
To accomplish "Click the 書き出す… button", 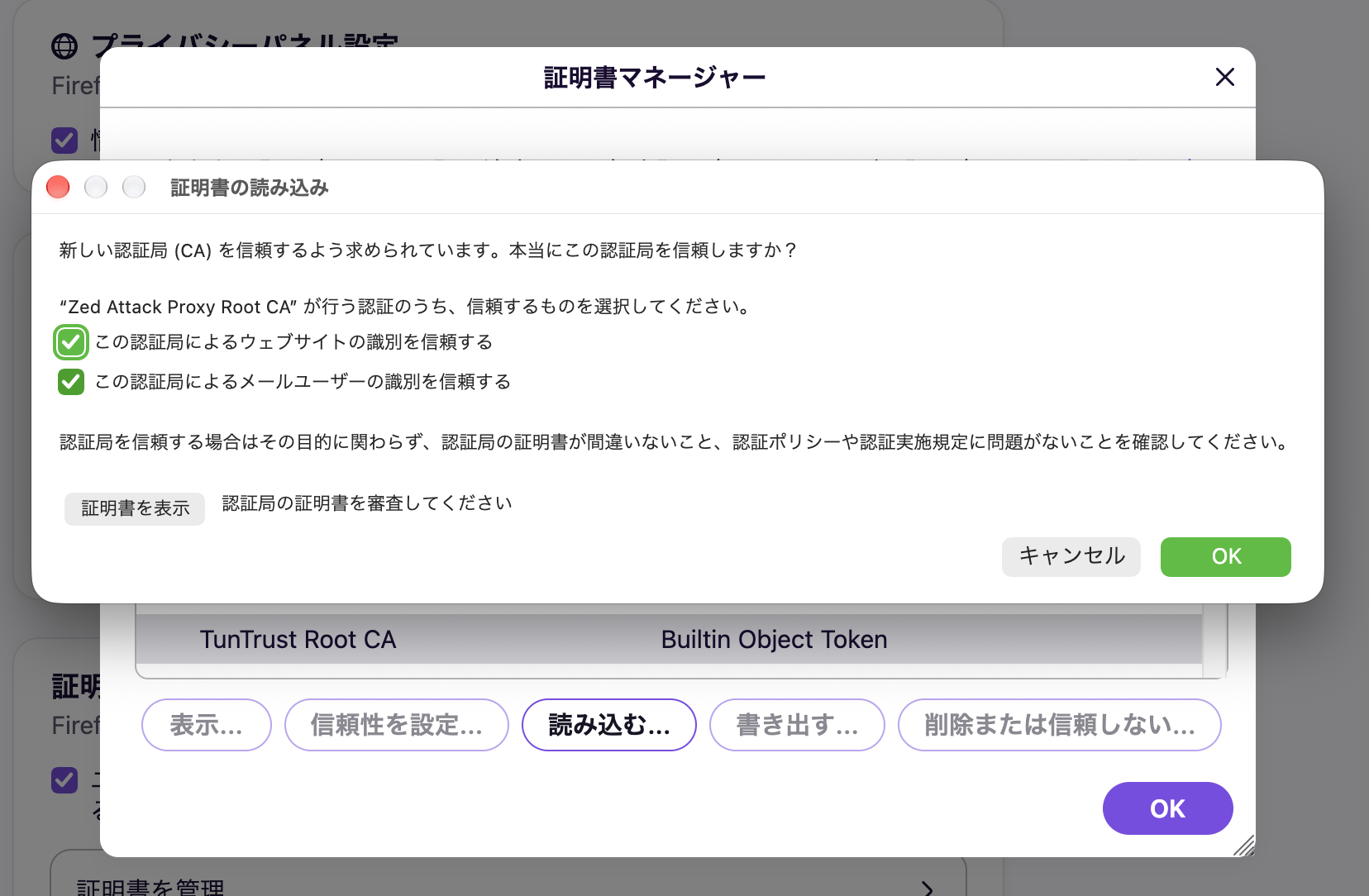I will [797, 725].
